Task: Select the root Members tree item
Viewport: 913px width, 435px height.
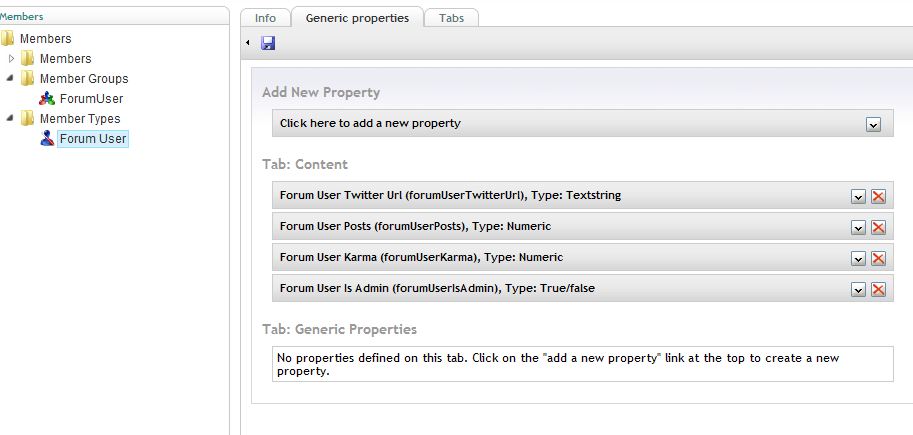Action: tap(45, 38)
